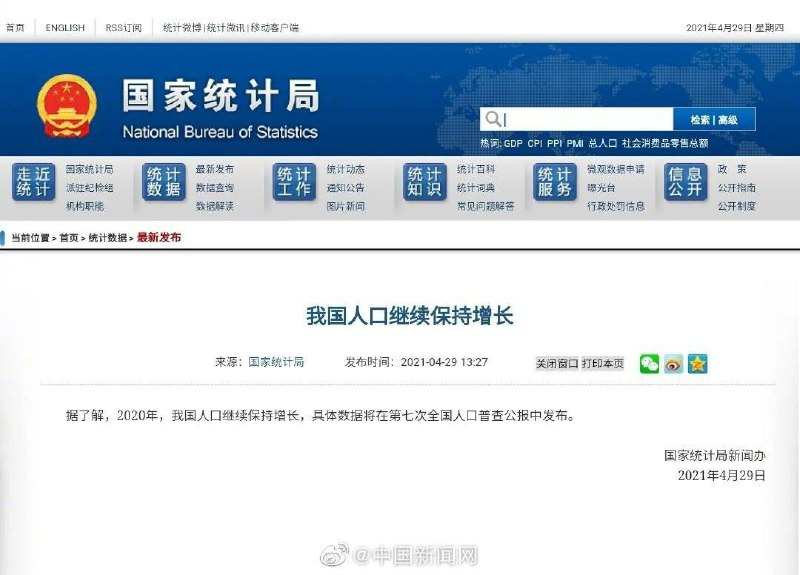This screenshot has height=575, width=800.
Task: Go to 首页 in the top bar
Action: click(x=15, y=28)
